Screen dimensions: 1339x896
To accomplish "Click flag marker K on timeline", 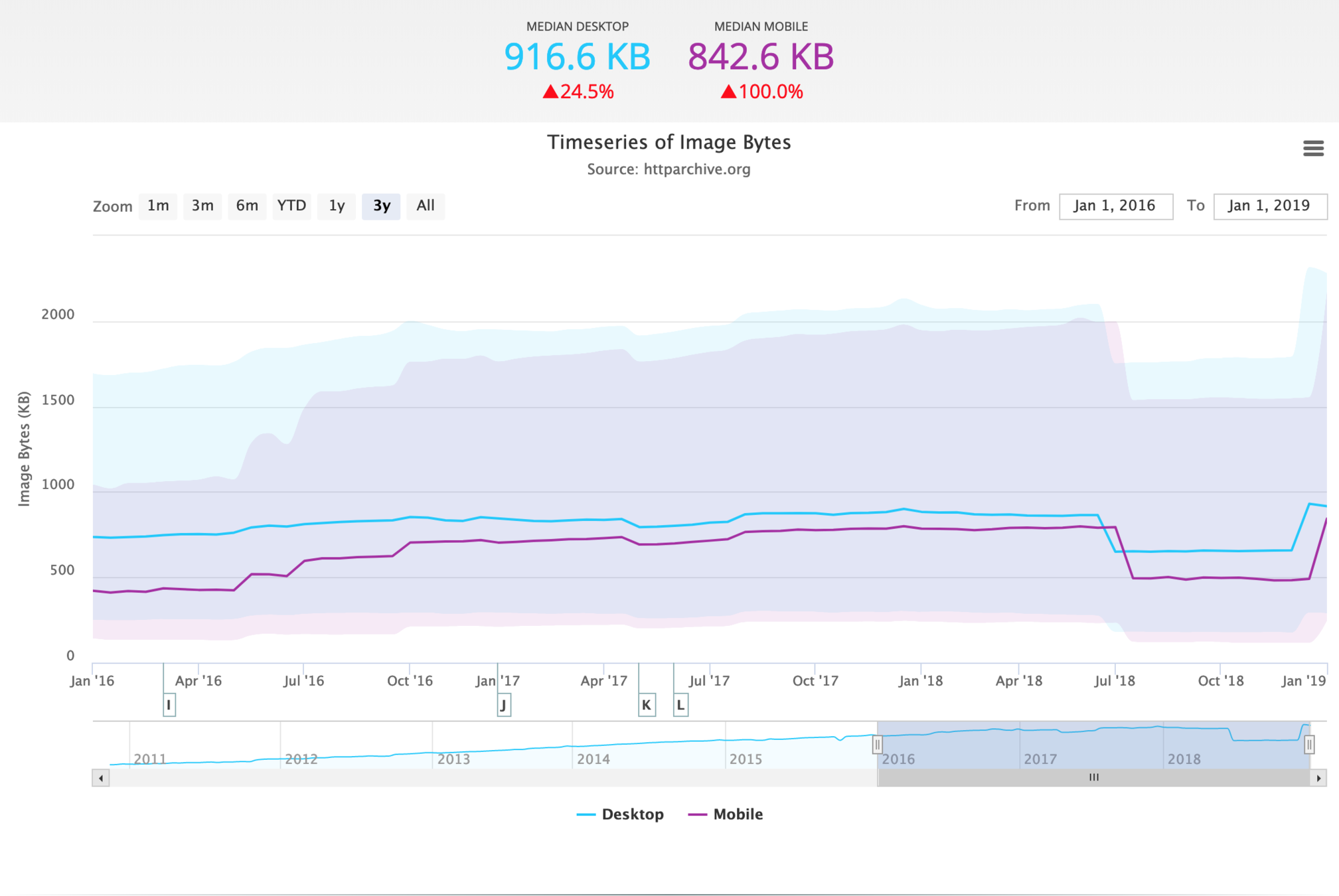I will pyautogui.click(x=647, y=705).
